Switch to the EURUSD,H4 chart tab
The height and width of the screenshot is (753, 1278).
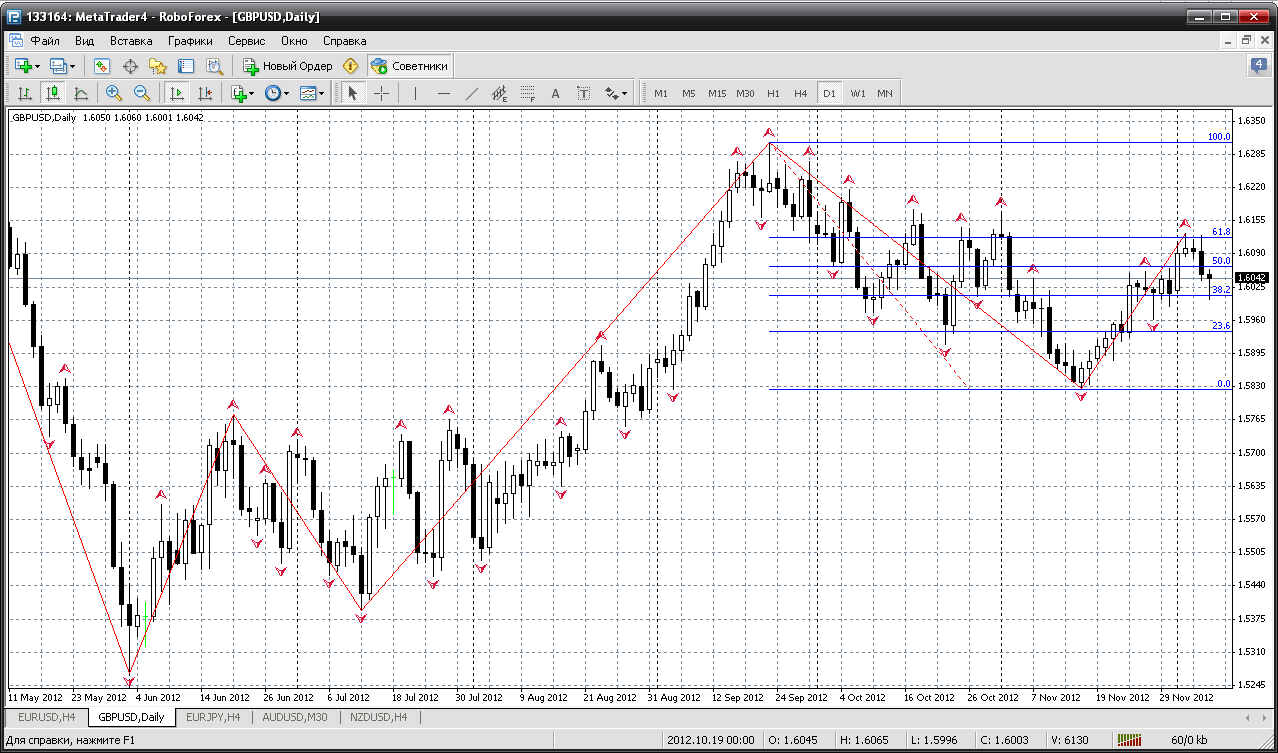pyautogui.click(x=47, y=717)
